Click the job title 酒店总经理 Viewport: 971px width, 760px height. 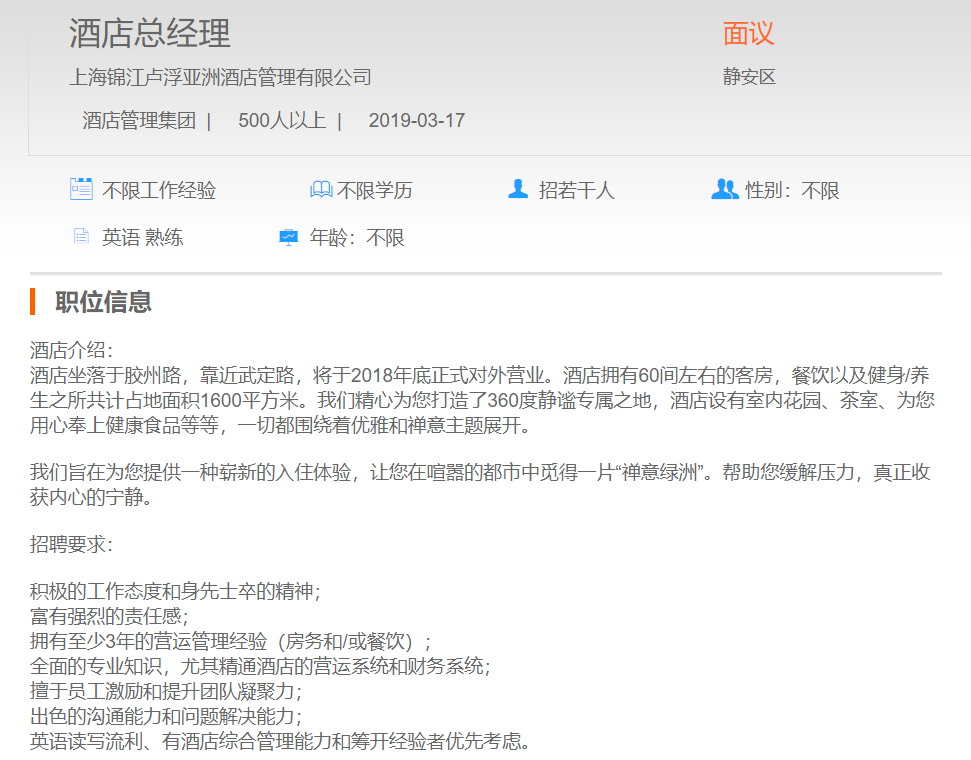(x=150, y=34)
